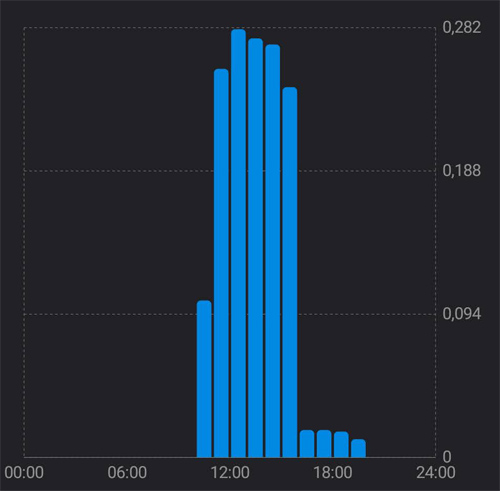Click the 12:00 time label
The height and width of the screenshot is (491, 500).
click(x=230, y=473)
